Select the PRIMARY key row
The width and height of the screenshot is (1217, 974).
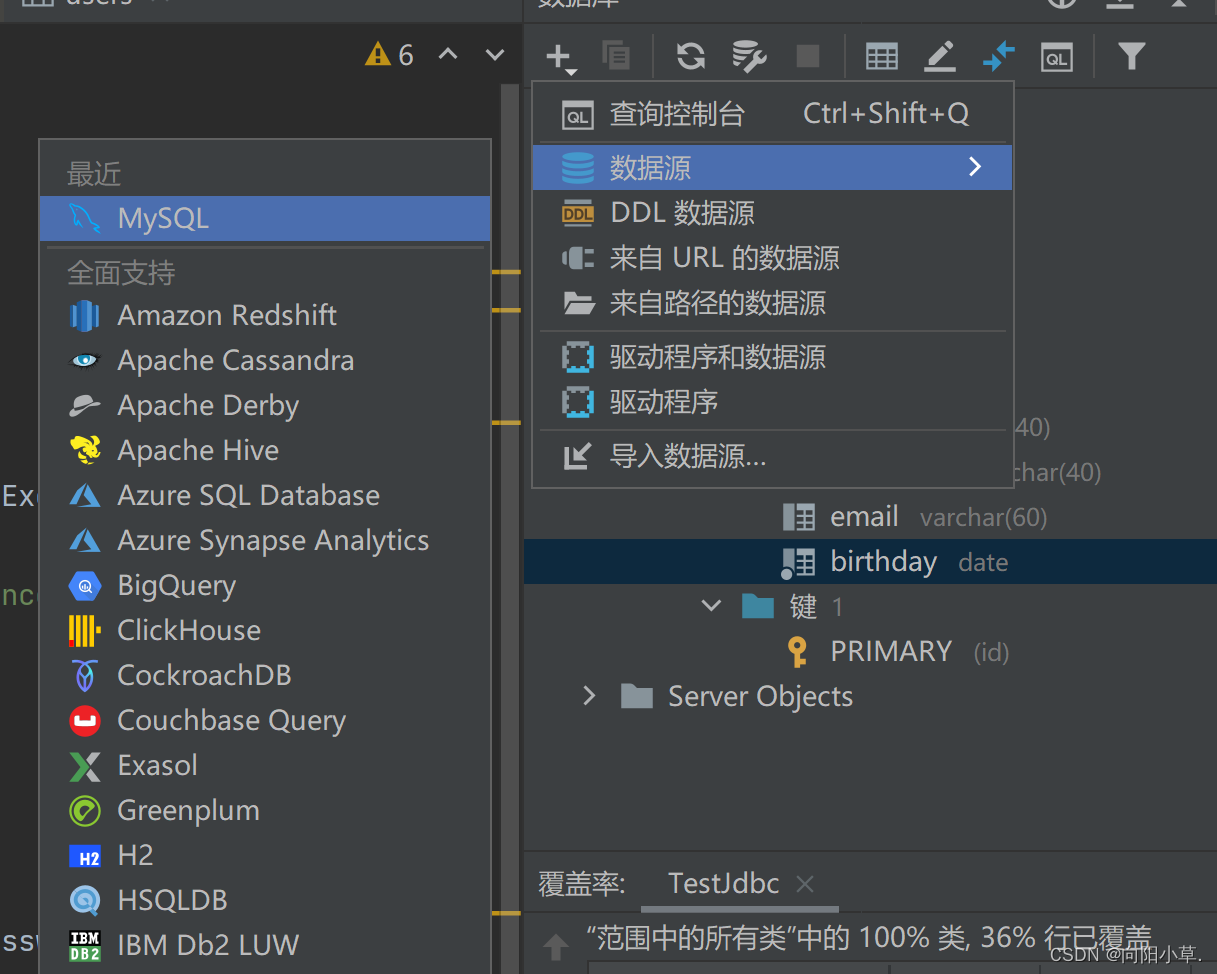point(870,652)
